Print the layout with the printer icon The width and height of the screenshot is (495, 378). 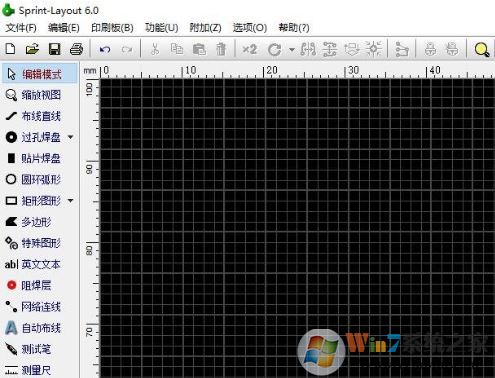click(x=76, y=49)
